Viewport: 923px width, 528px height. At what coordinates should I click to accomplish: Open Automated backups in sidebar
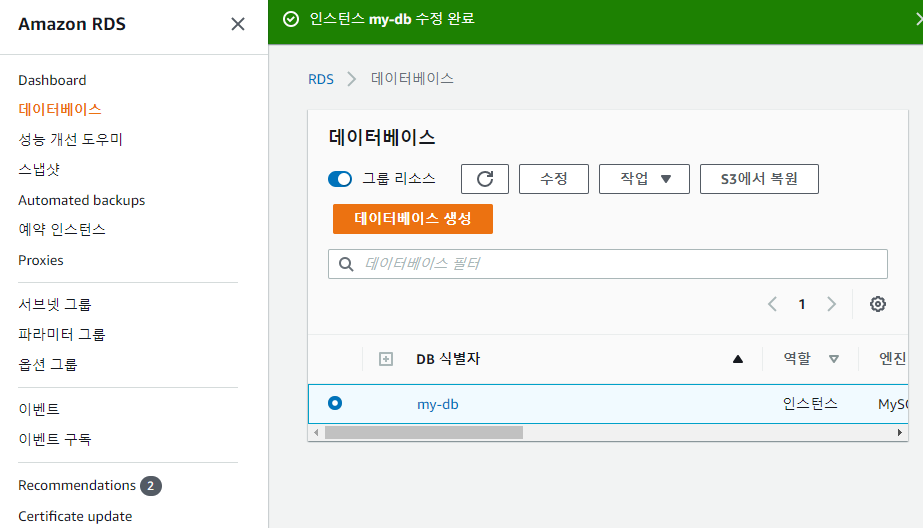81,200
